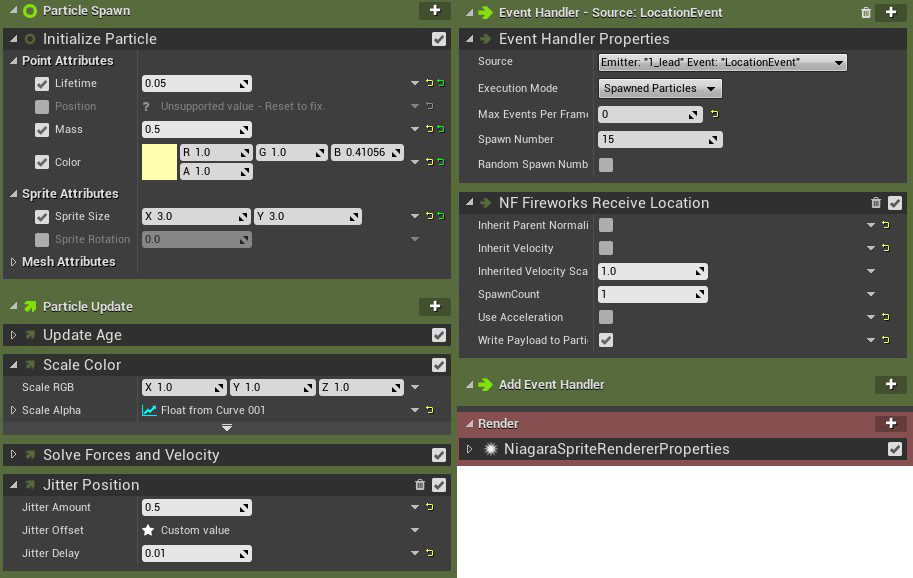This screenshot has height=578, width=913.
Task: Enable Random Spawn Number checkbox
Action: [606, 165]
